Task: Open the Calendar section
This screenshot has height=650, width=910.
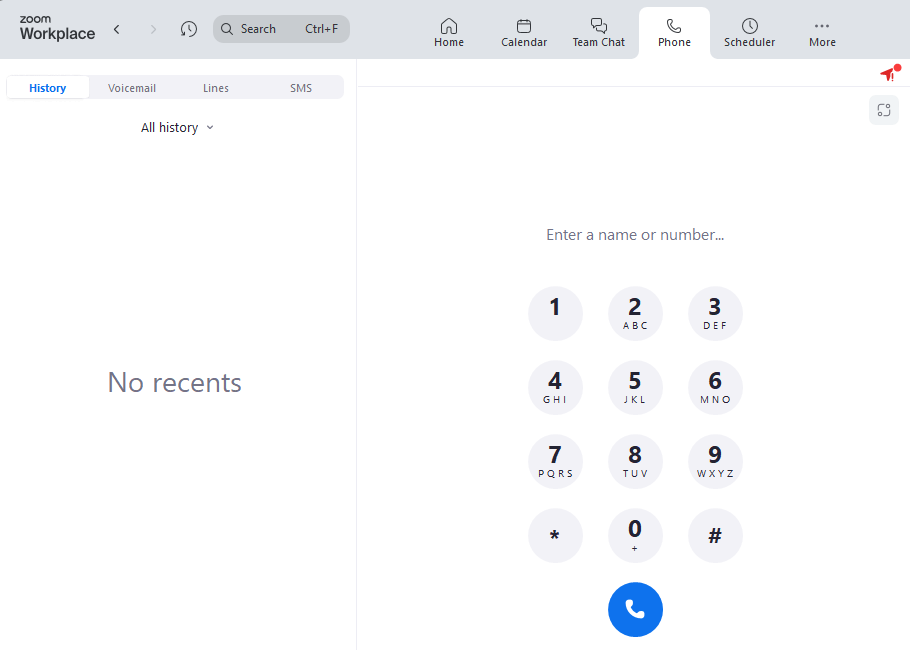Action: pos(524,32)
